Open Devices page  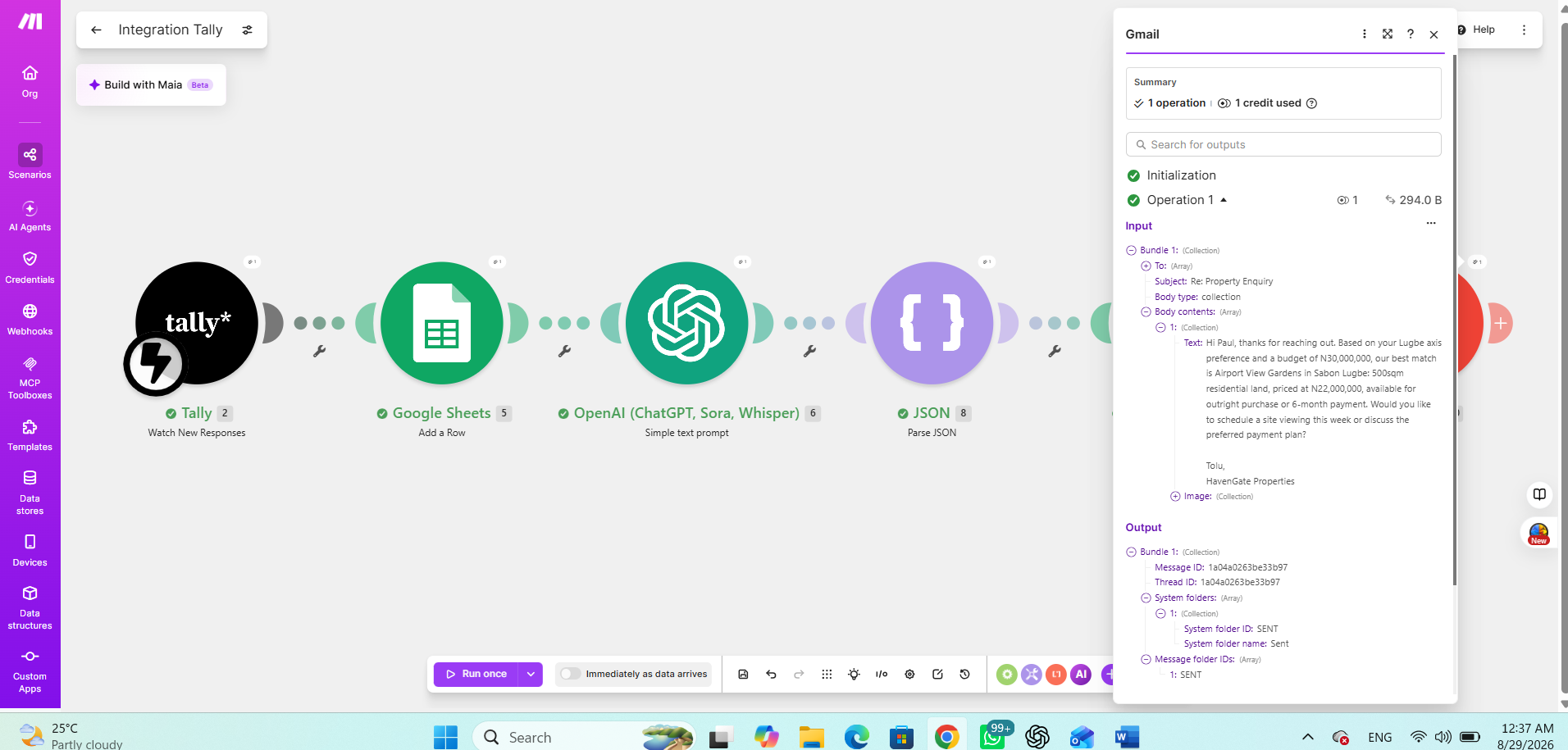coord(30,550)
